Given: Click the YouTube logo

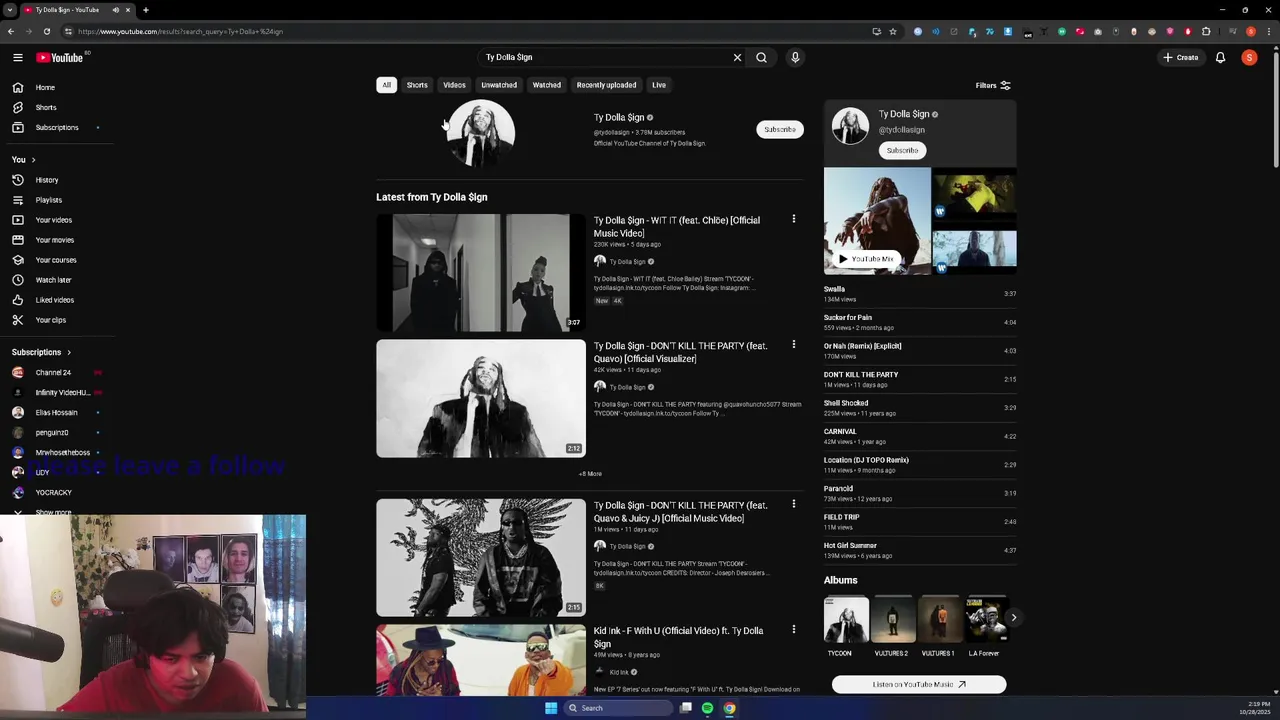Looking at the screenshot, I should point(60,58).
